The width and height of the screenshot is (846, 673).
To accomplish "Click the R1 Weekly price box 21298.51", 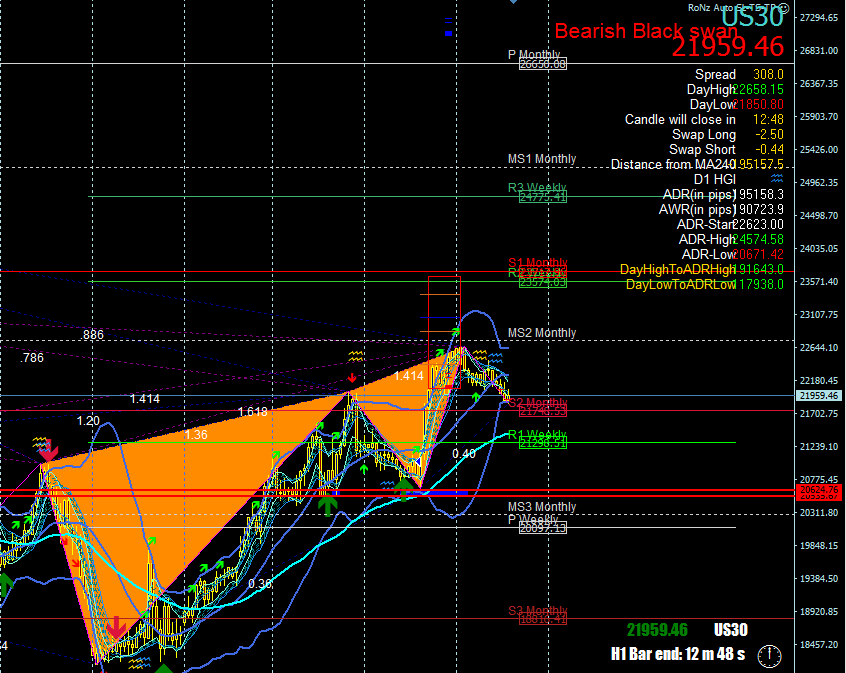I will (543, 444).
